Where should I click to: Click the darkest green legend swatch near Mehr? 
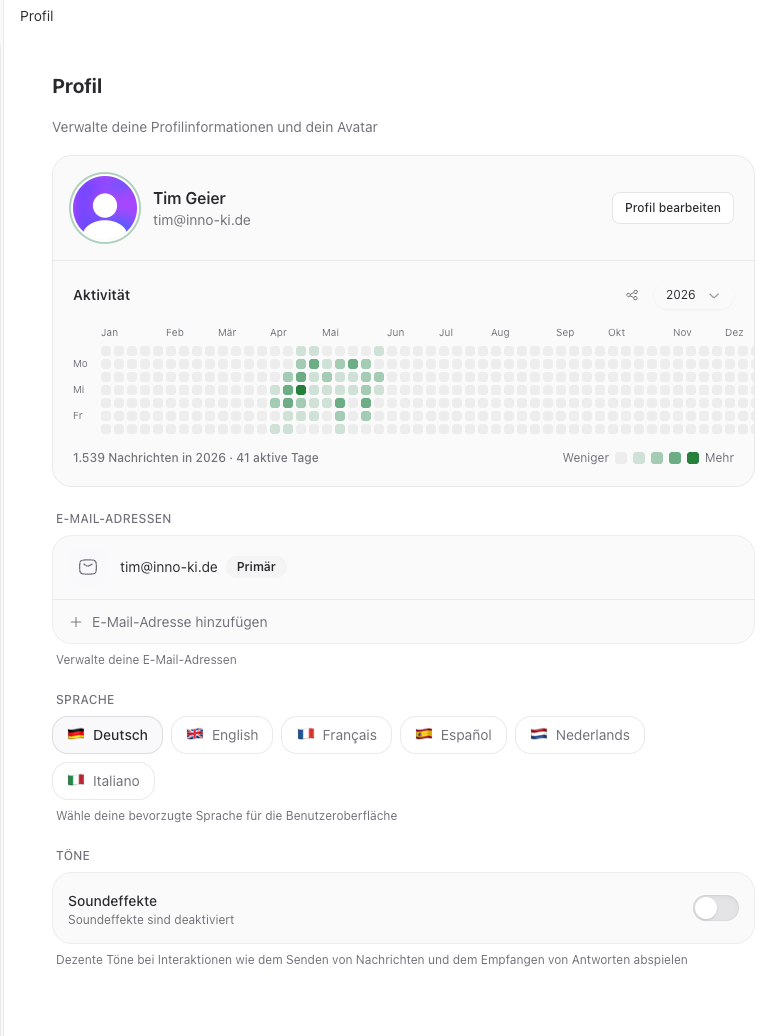point(692,458)
